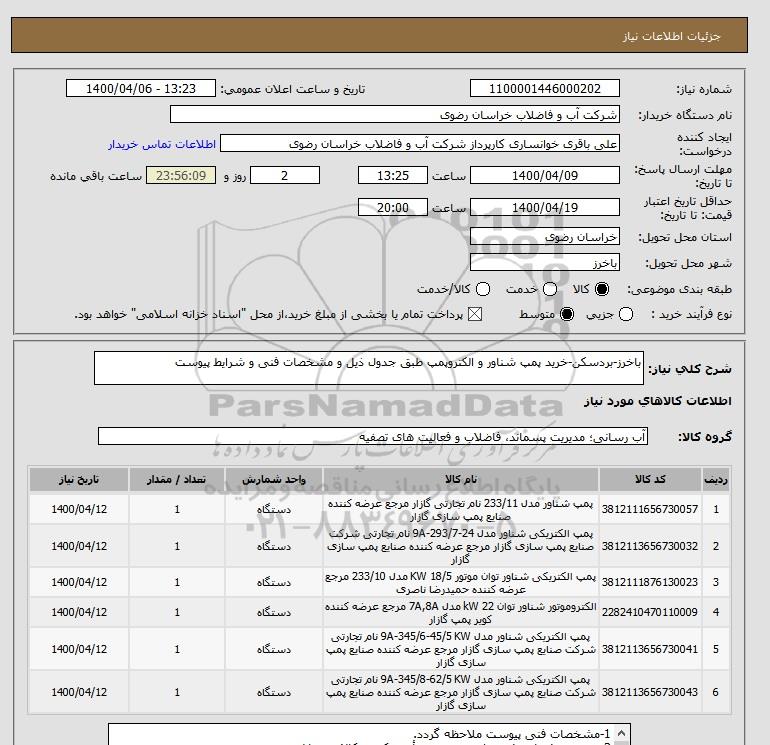
Task: Select the کالا/خدمت radio button
Action: pos(483,289)
